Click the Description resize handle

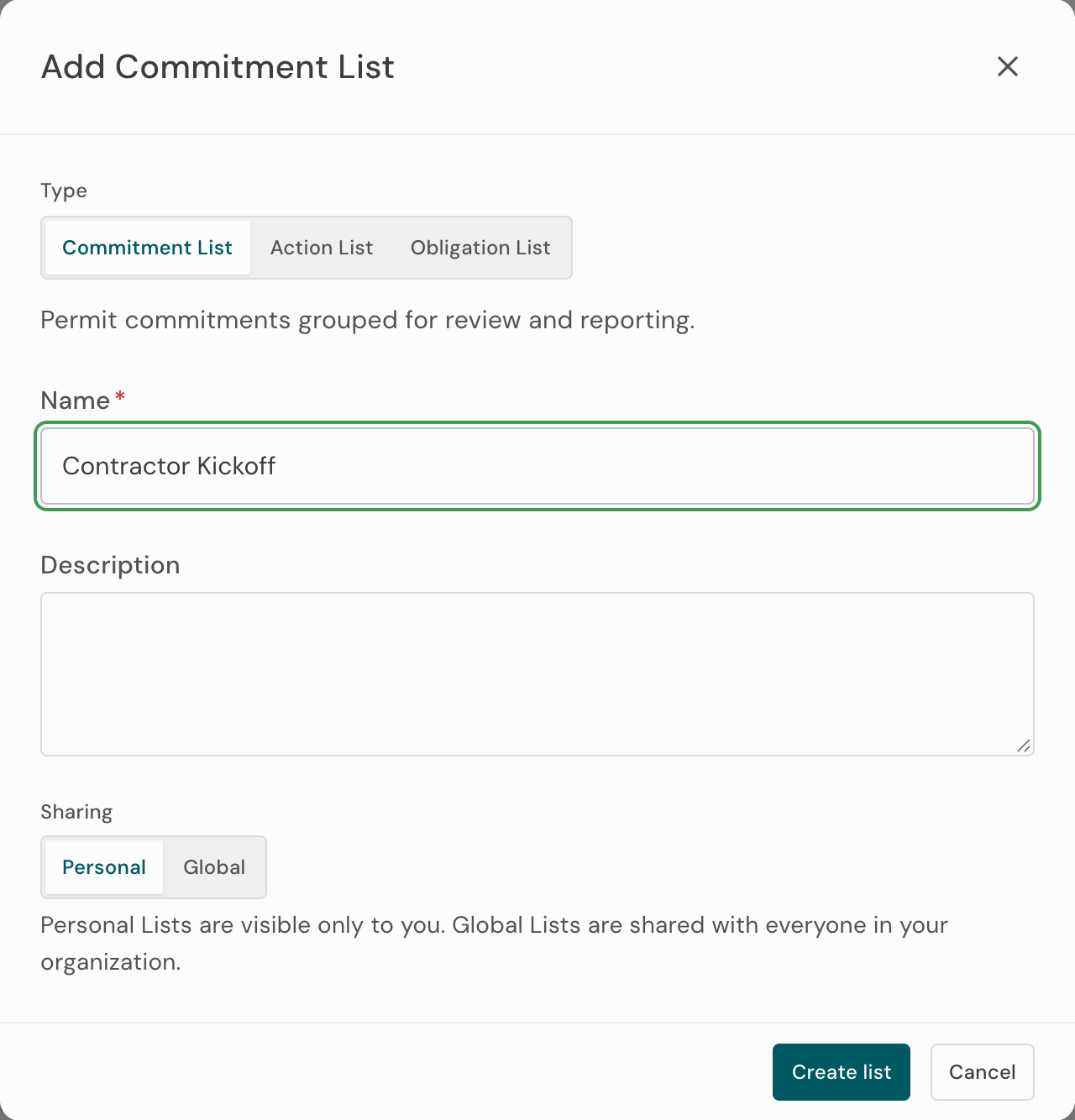coord(1024,746)
